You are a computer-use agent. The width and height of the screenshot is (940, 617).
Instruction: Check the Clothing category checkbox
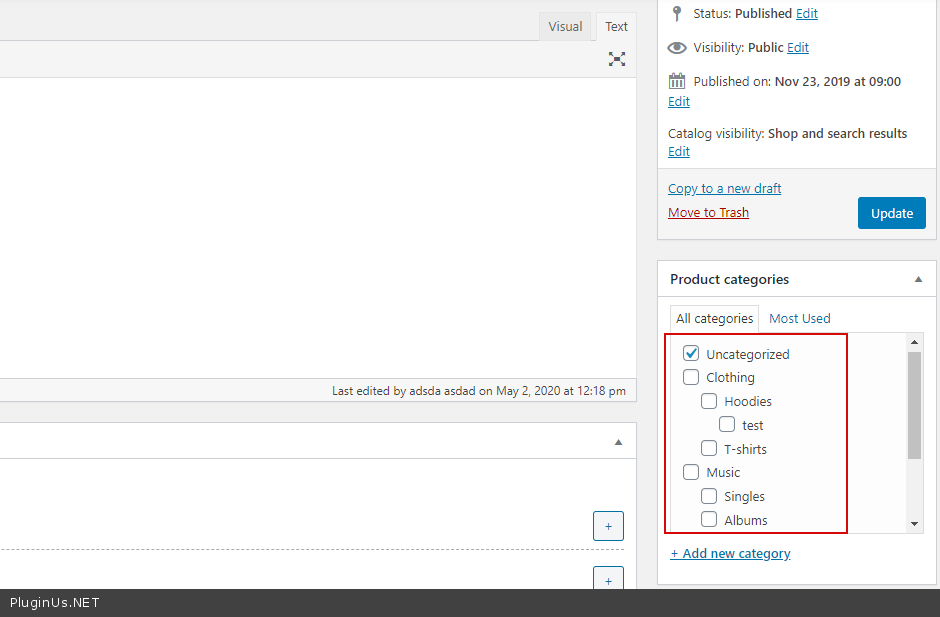click(x=691, y=377)
